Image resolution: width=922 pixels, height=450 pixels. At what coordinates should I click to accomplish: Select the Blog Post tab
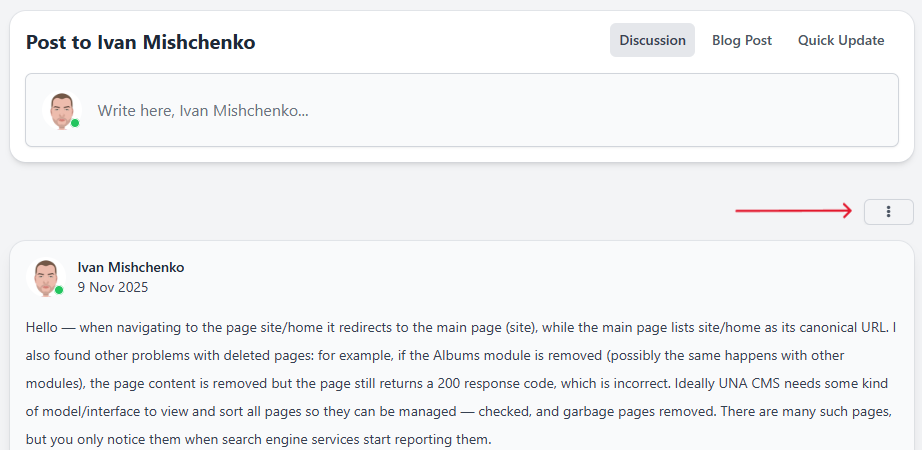[x=742, y=41]
